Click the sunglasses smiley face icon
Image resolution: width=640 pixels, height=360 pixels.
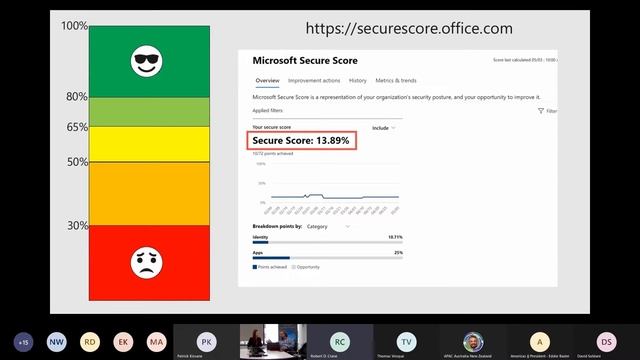click(x=147, y=61)
